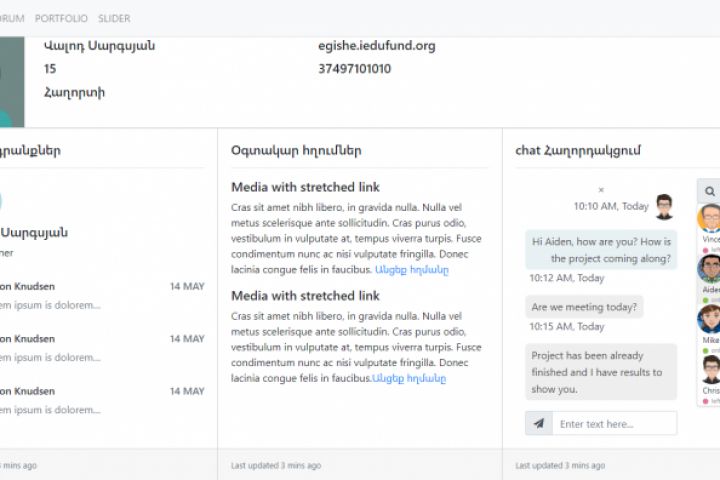Open the PORTFOLIO menu item
Viewport: 720px width, 480px height.
pos(61,18)
